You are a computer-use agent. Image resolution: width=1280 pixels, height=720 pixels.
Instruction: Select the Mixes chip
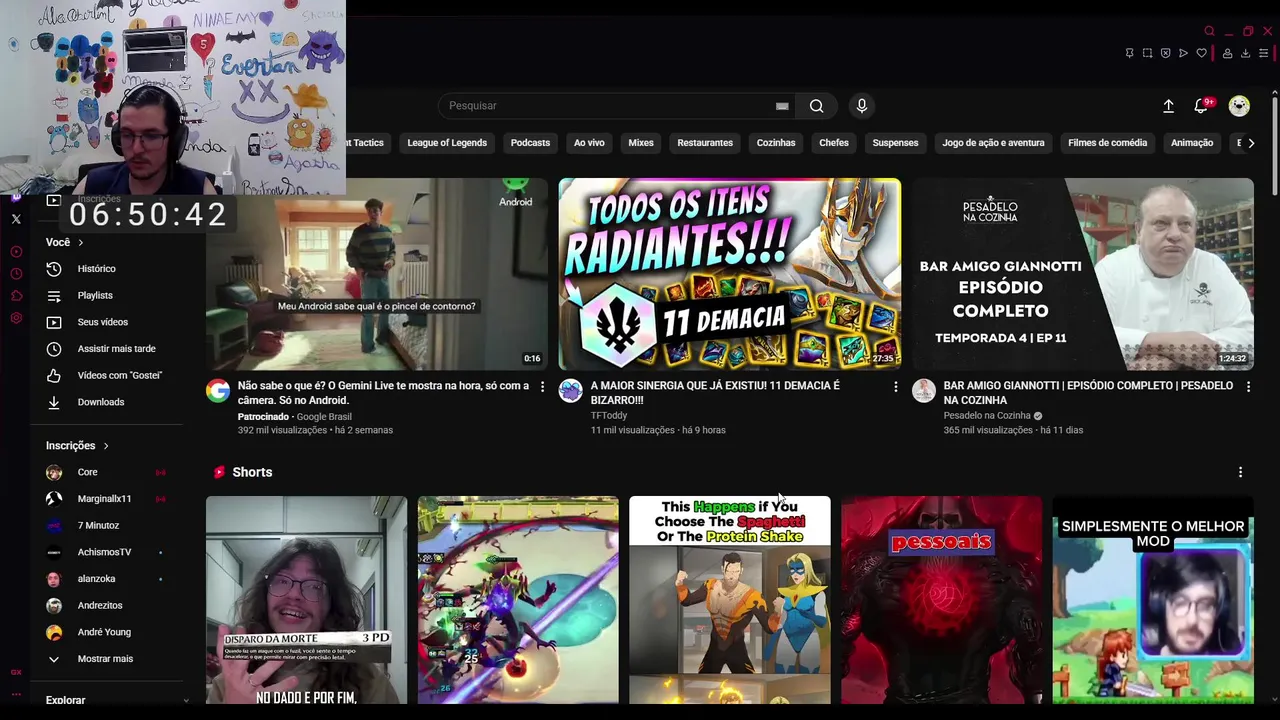click(641, 143)
